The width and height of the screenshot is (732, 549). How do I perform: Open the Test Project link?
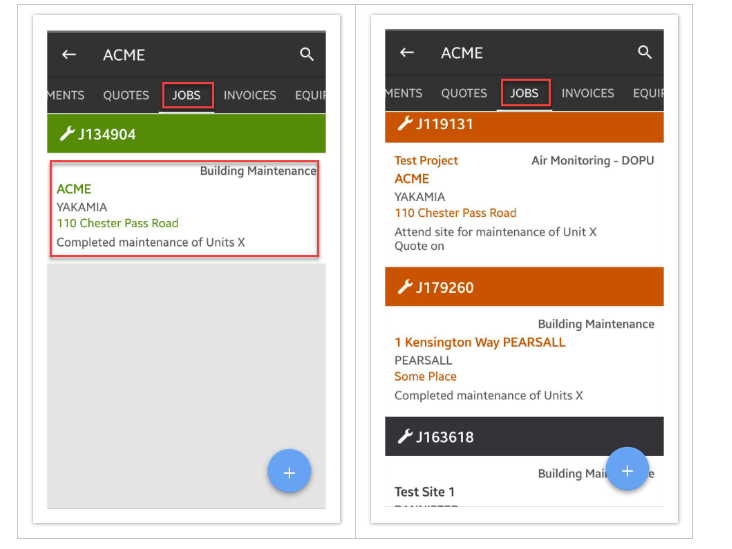pos(426,161)
